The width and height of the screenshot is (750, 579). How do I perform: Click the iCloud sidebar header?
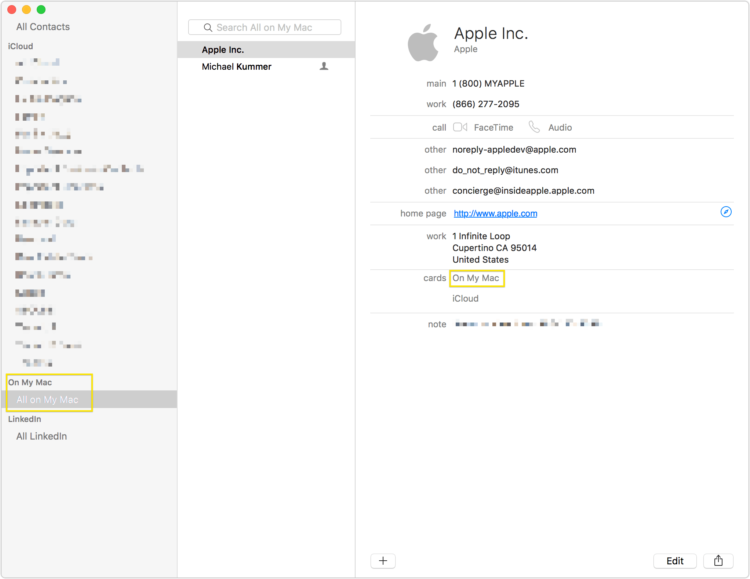click(21, 46)
